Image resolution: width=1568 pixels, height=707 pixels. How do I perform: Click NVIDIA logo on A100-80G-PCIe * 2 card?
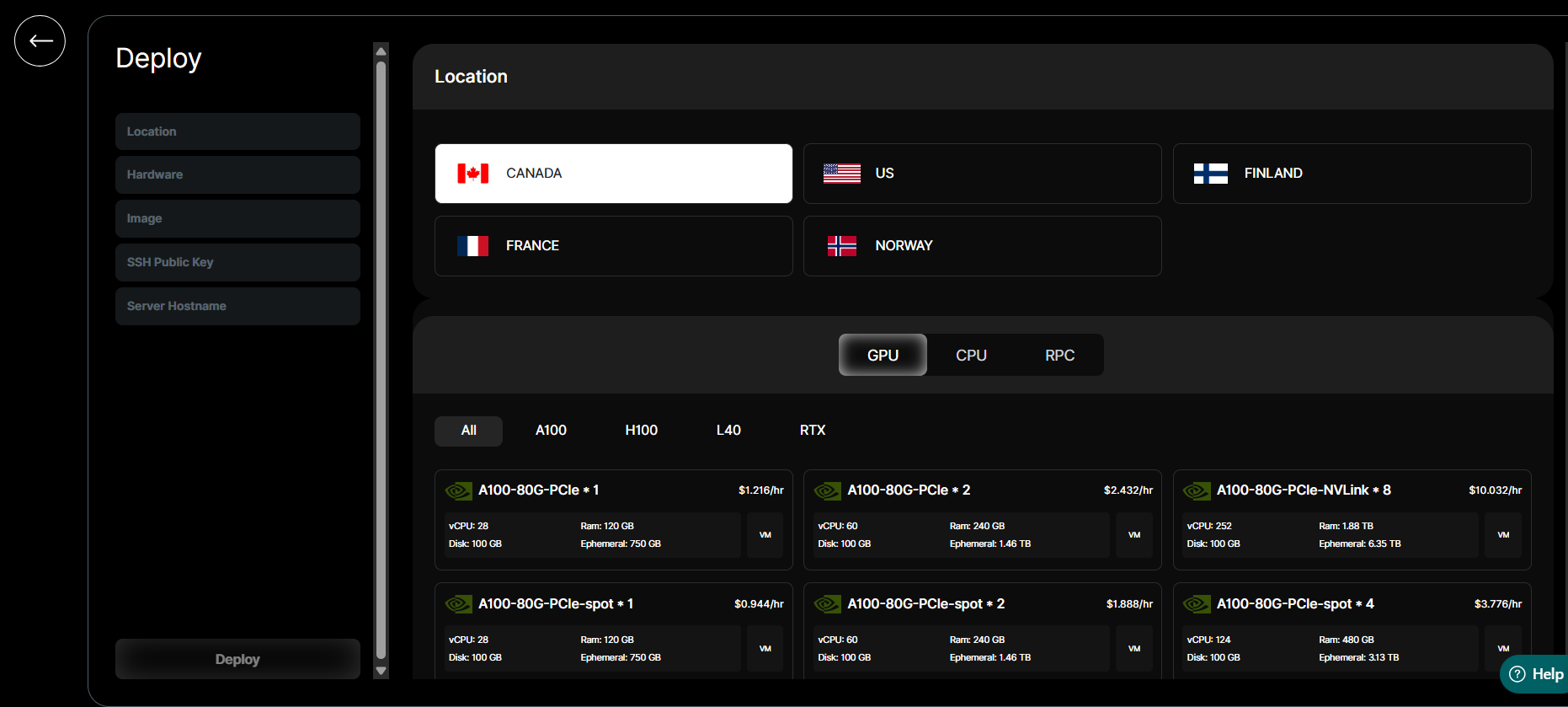click(828, 490)
